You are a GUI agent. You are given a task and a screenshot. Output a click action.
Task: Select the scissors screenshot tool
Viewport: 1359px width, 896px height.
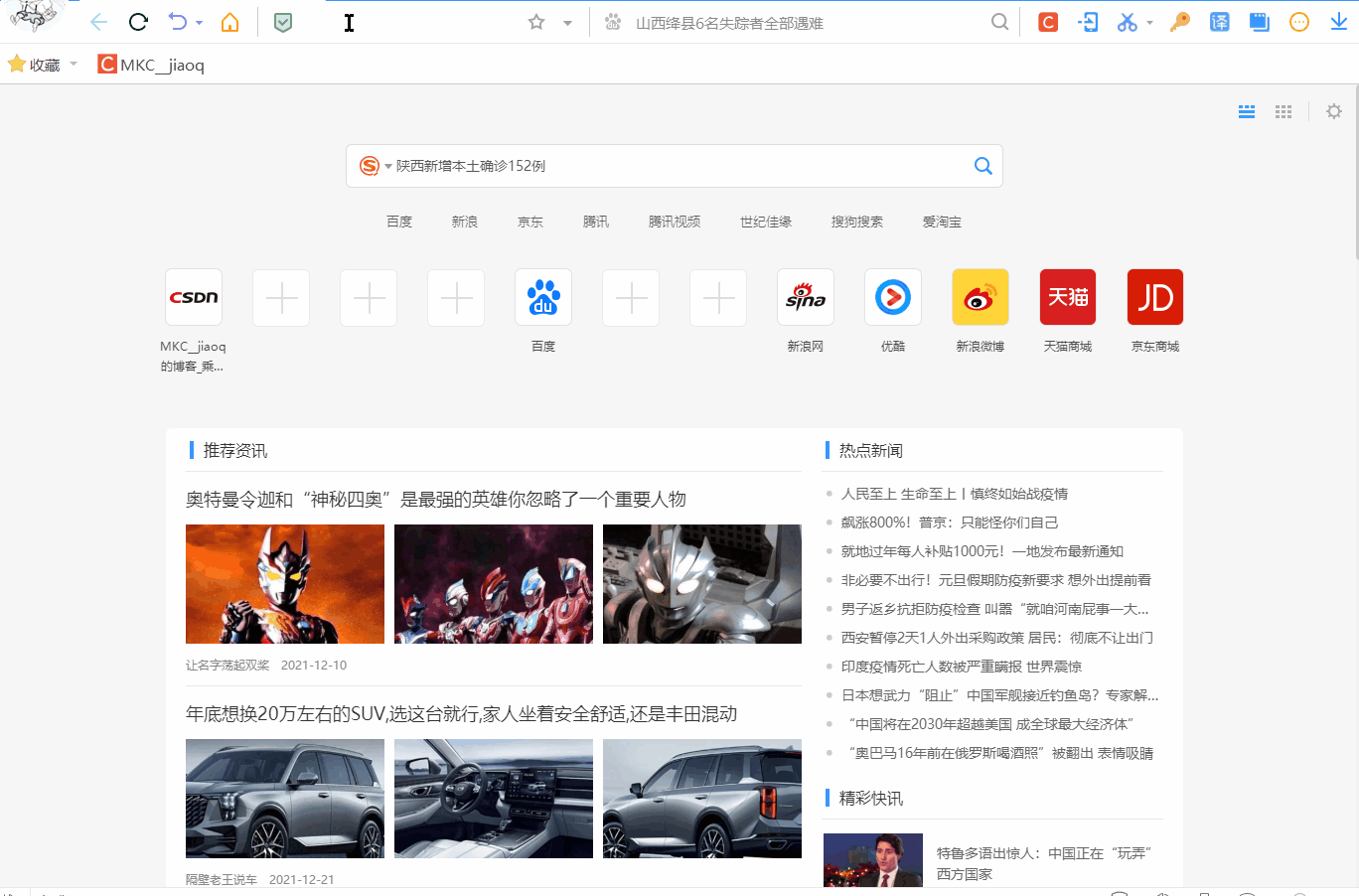pyautogui.click(x=1127, y=22)
